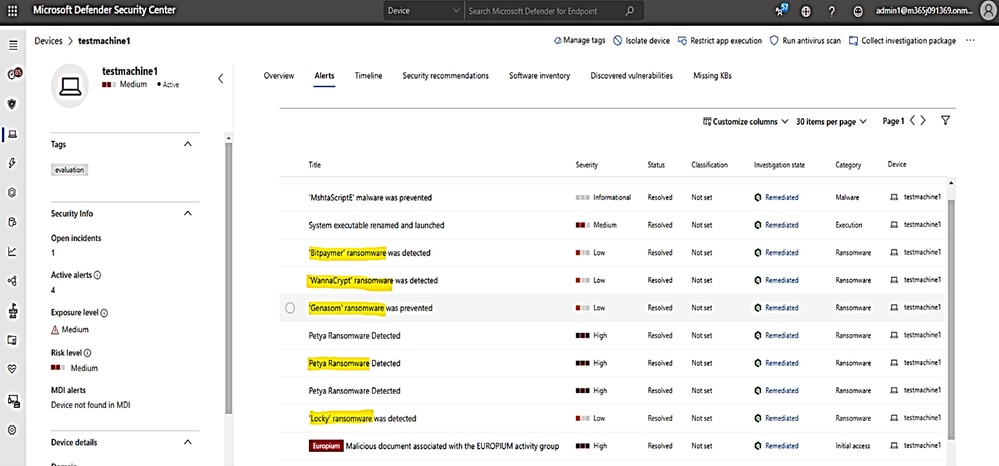Click the globe icon in header
Viewport: 999px width, 466px height.
point(807,11)
